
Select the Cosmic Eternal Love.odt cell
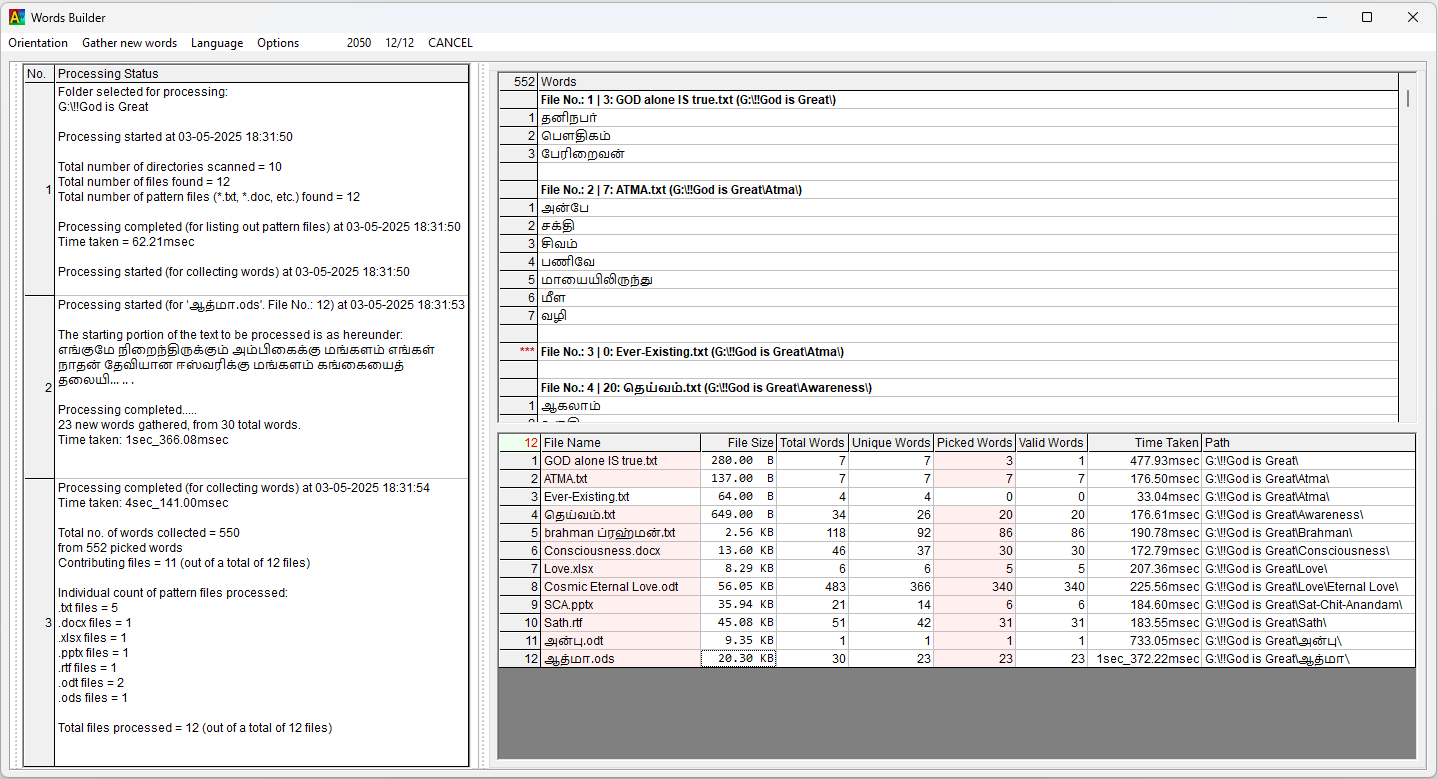pyautogui.click(x=620, y=587)
